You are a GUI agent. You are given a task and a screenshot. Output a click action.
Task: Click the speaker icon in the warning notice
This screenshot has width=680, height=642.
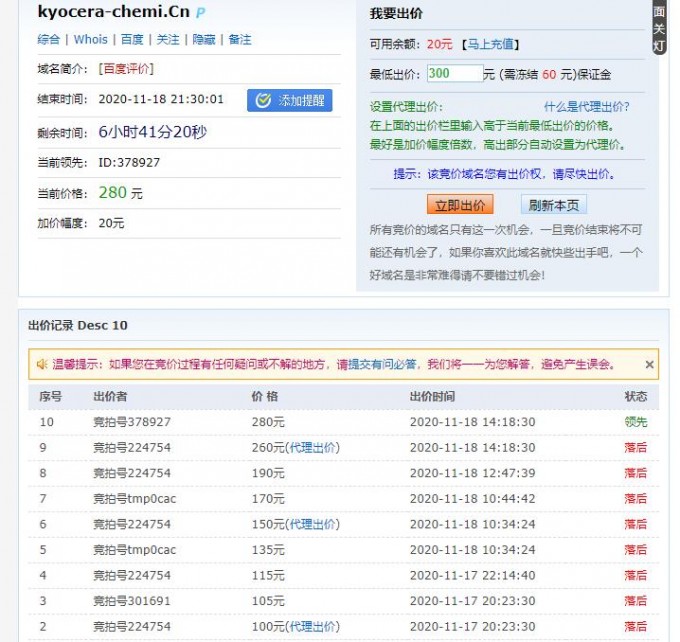[42, 364]
